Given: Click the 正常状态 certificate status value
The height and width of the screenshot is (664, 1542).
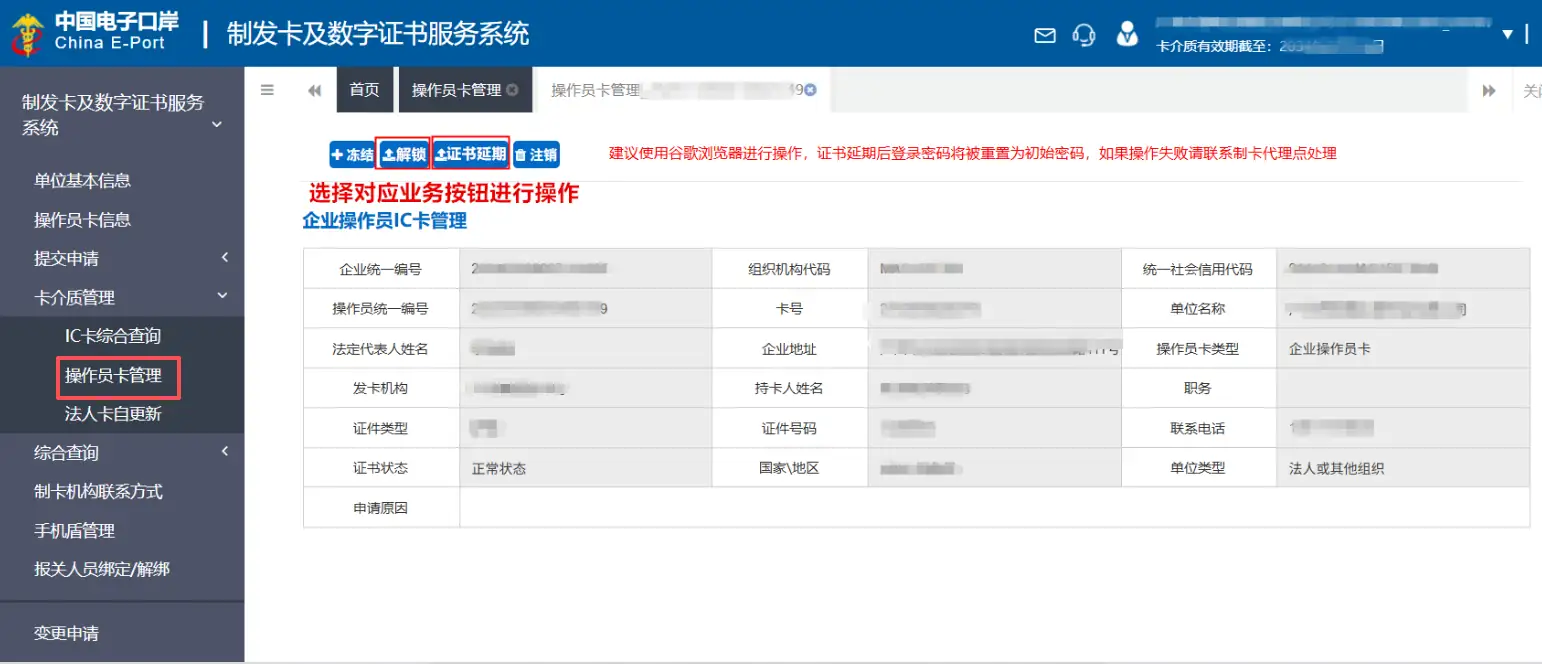Looking at the screenshot, I should [499, 468].
